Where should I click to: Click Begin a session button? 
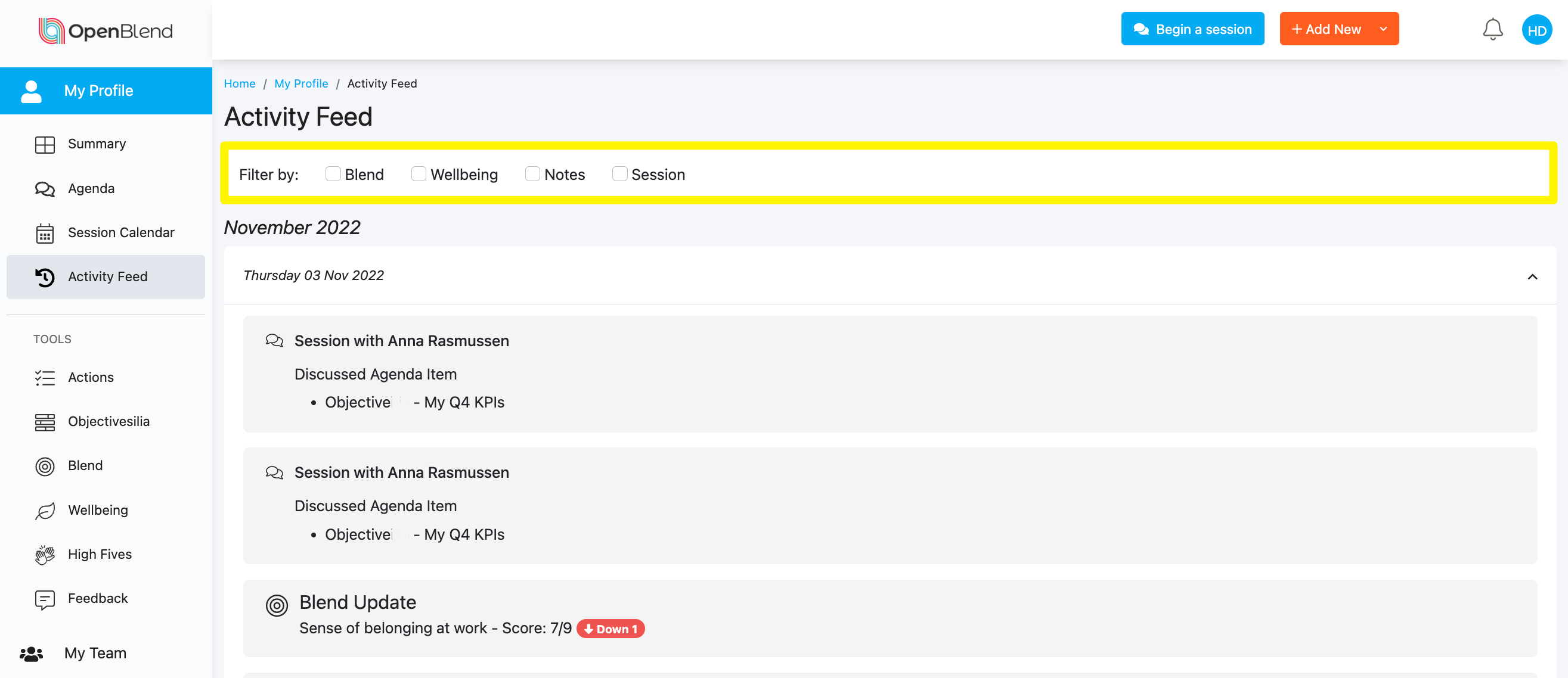[x=1192, y=29]
